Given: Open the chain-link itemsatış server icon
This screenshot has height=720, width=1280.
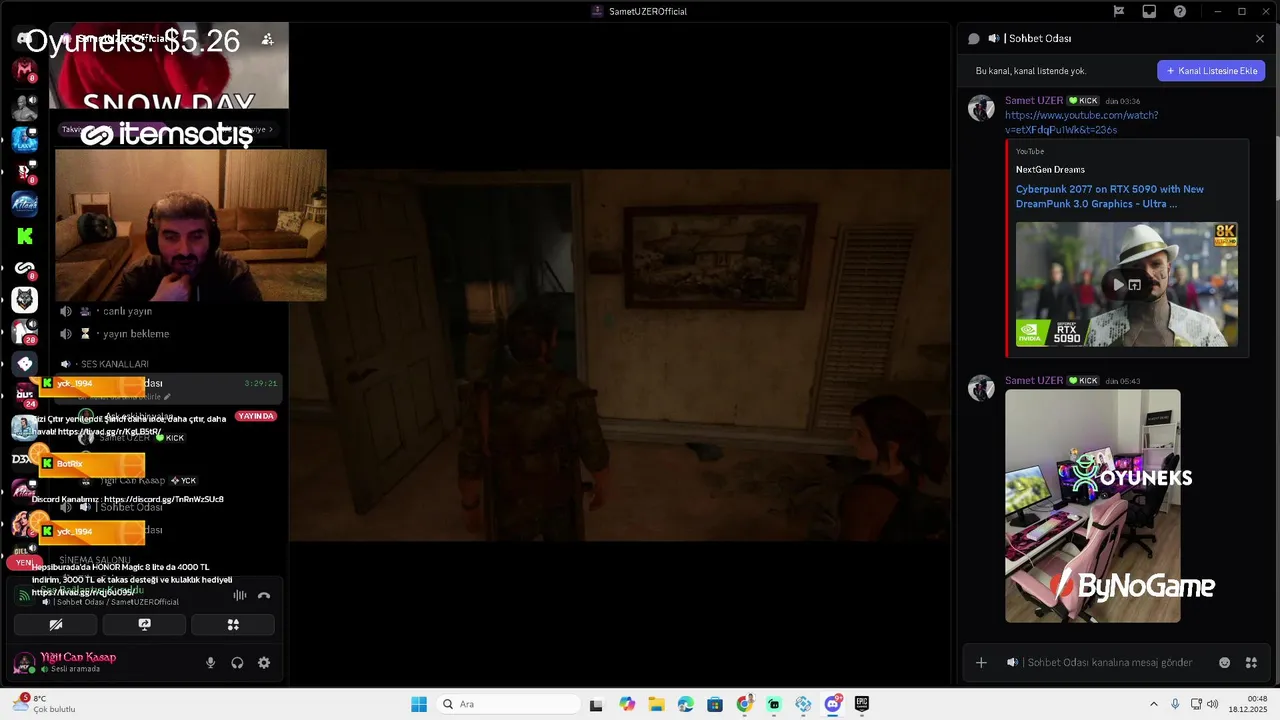Looking at the screenshot, I should pos(25,268).
